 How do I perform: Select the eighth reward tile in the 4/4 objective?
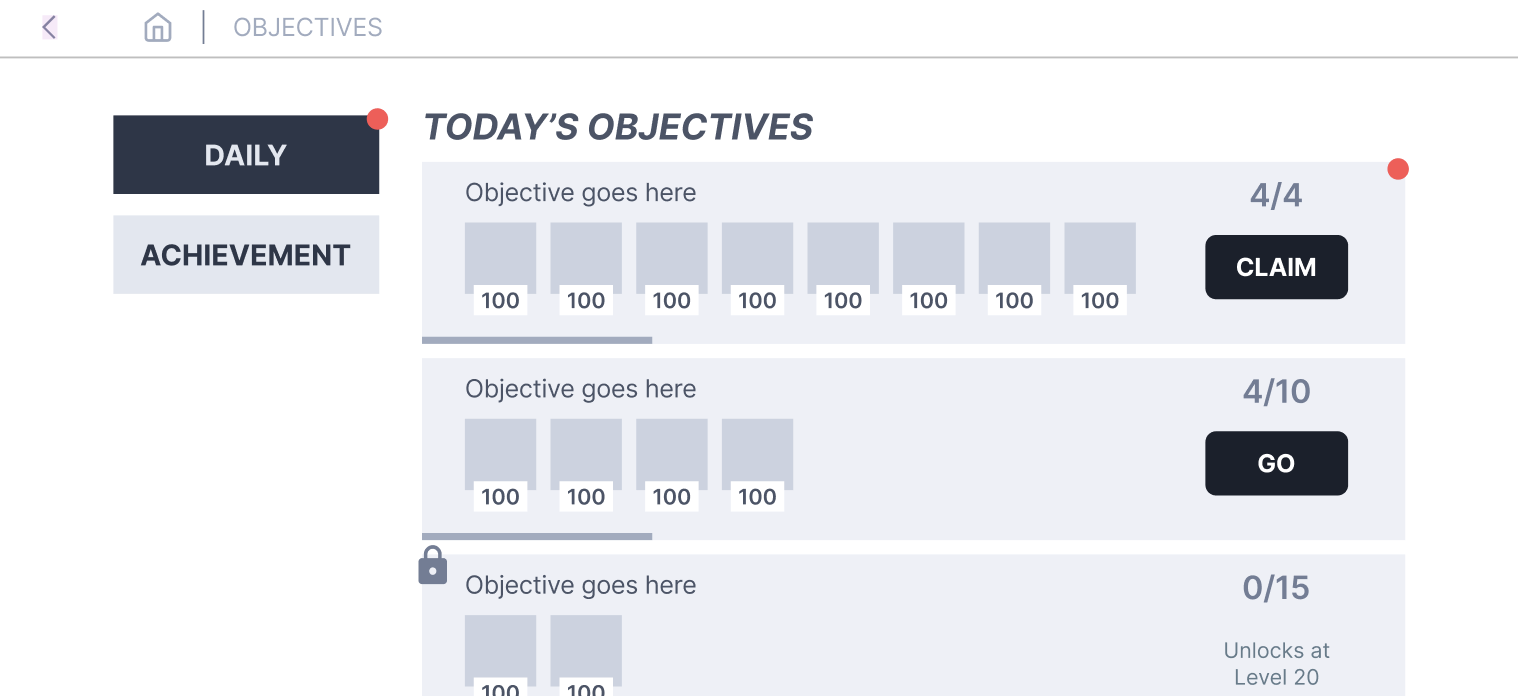pos(1100,268)
